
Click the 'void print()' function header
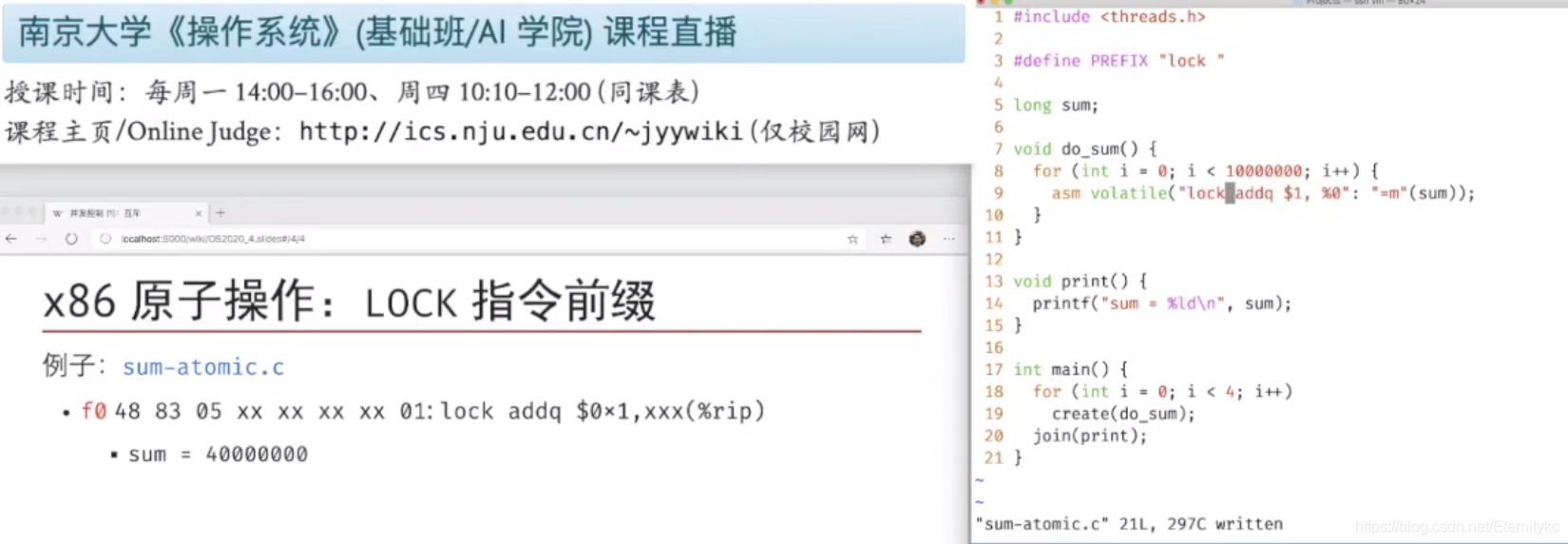[x=1080, y=282]
